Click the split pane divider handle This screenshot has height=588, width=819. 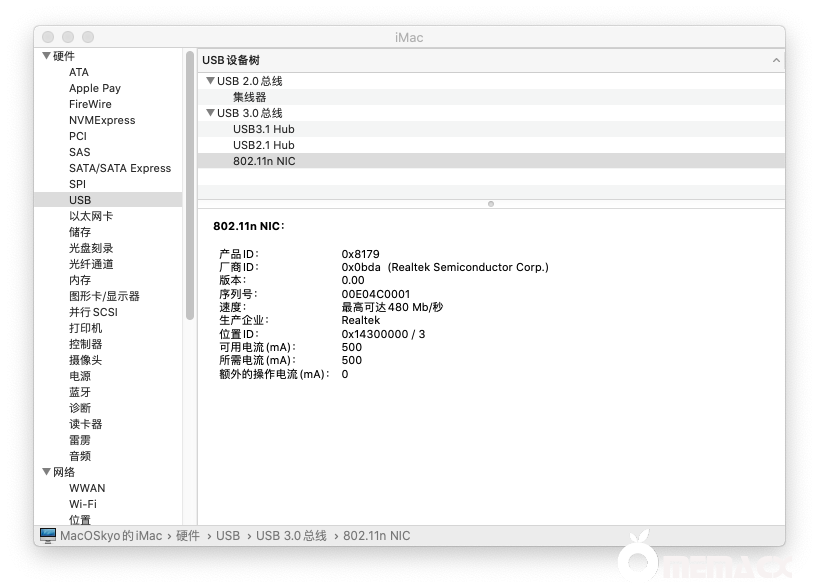(490, 203)
